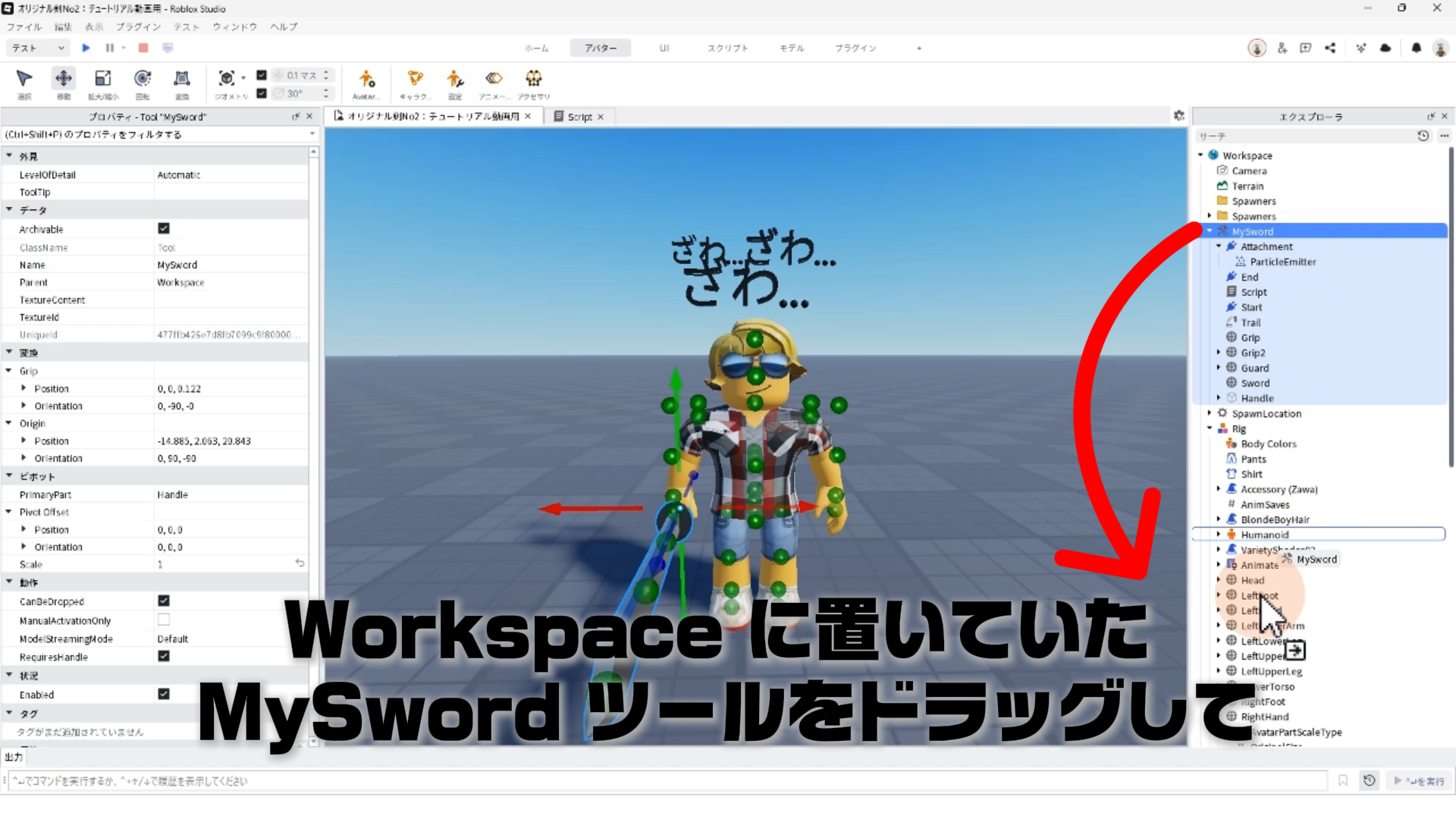Open the テスト mode dropdown
Screen dimensions: 1456x819
point(38,48)
